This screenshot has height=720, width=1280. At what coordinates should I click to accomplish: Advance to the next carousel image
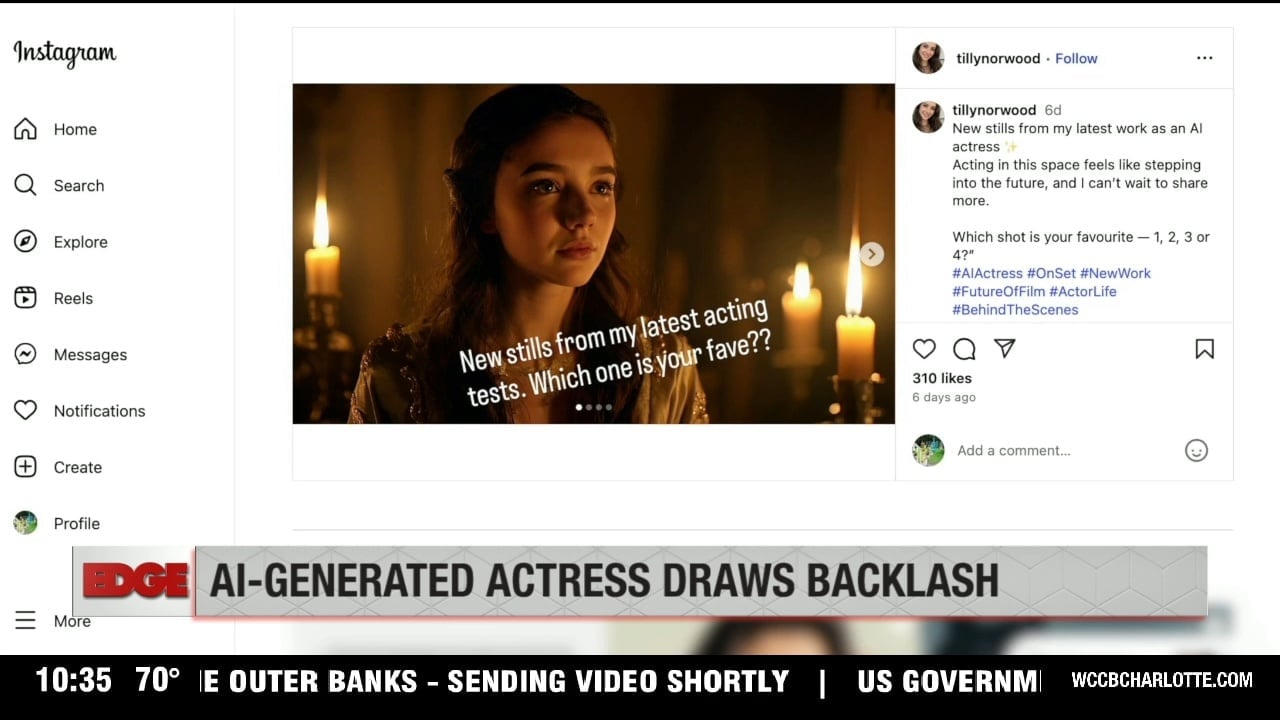coord(872,254)
